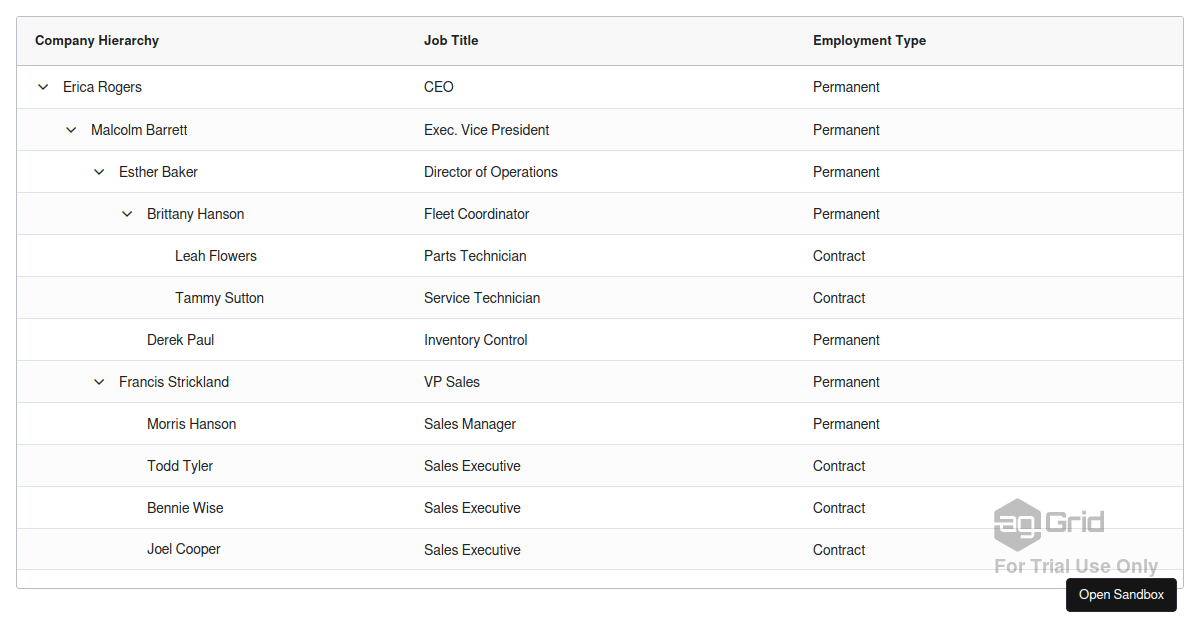Click on Joel Cooper's name
Viewport: 1200px width, 630px height.
[x=184, y=549]
